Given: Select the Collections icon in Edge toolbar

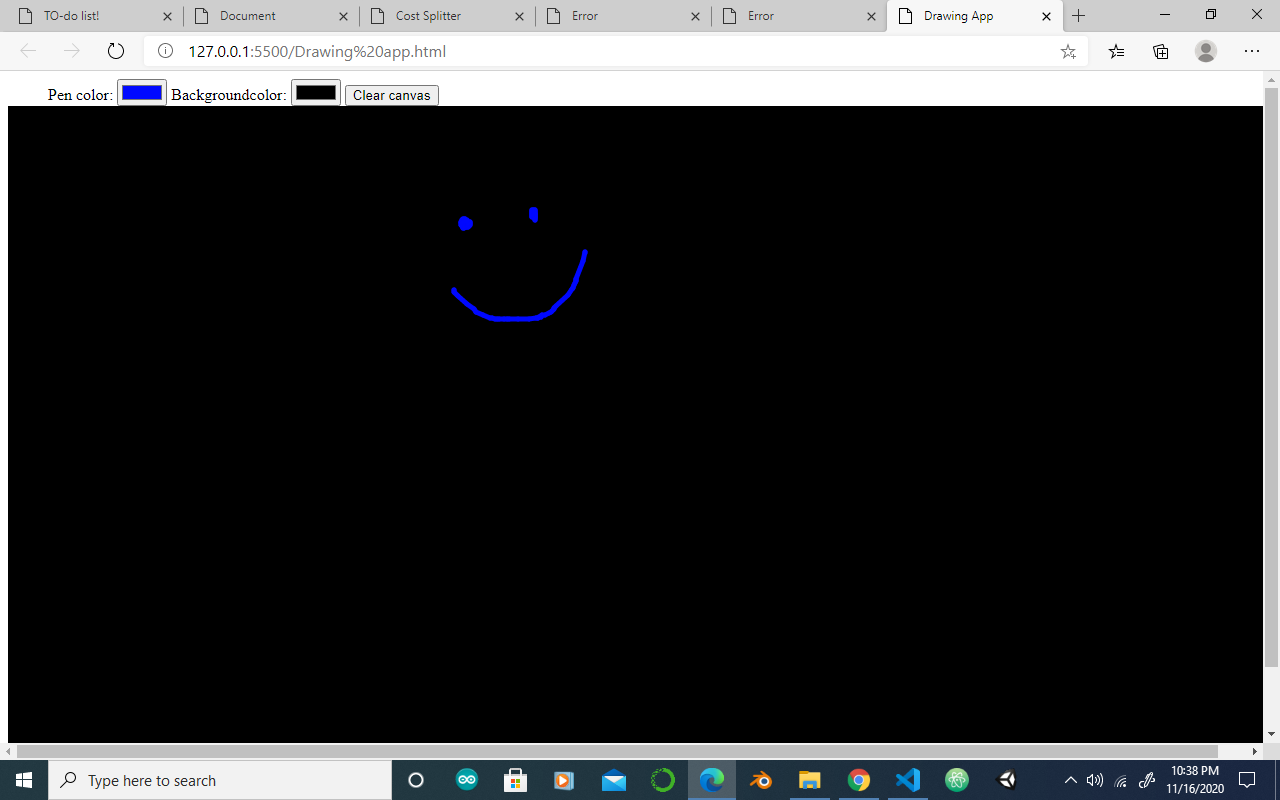Looking at the screenshot, I should (1160, 50).
